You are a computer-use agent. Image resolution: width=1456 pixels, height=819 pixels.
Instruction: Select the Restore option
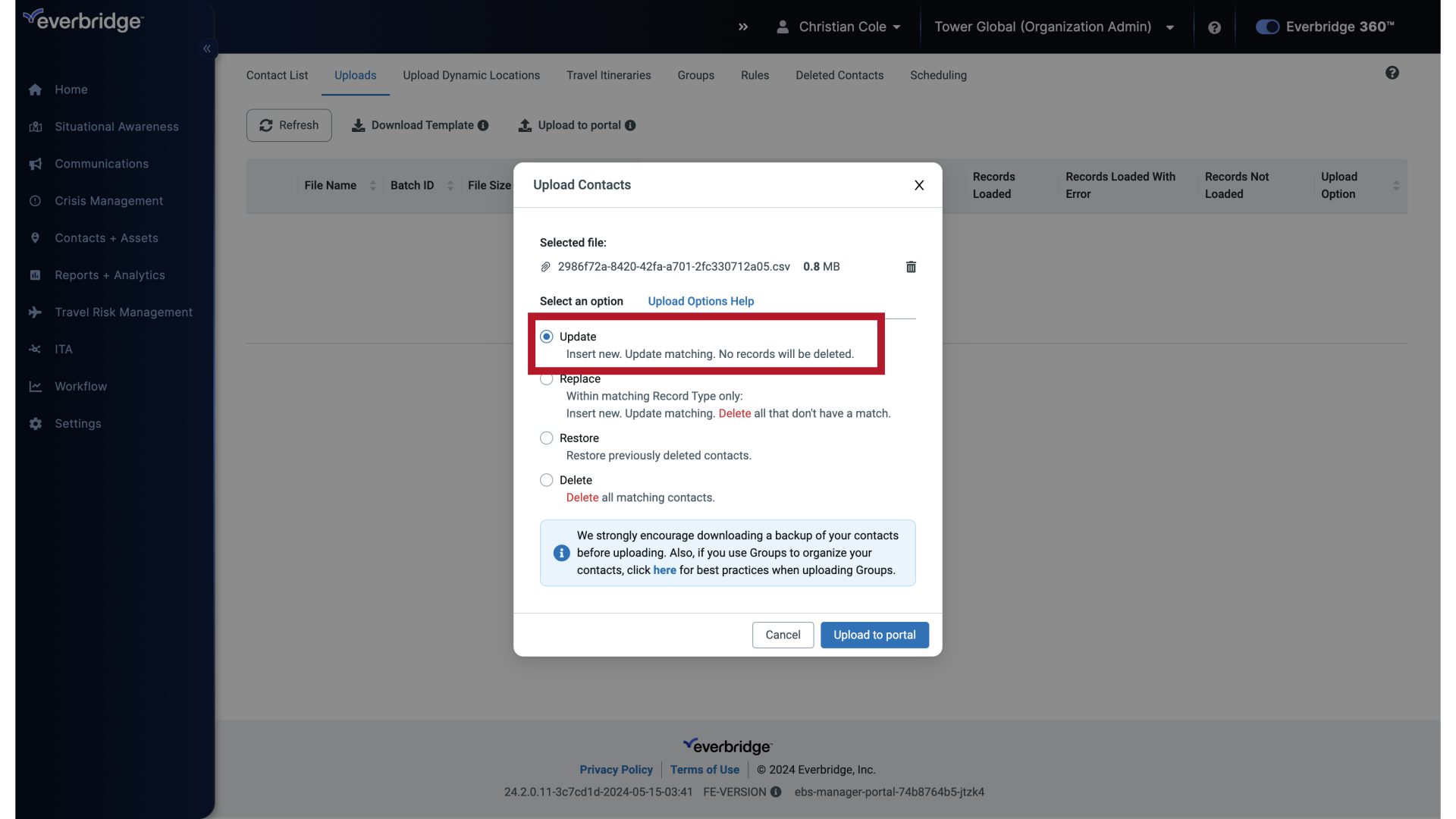pos(547,438)
